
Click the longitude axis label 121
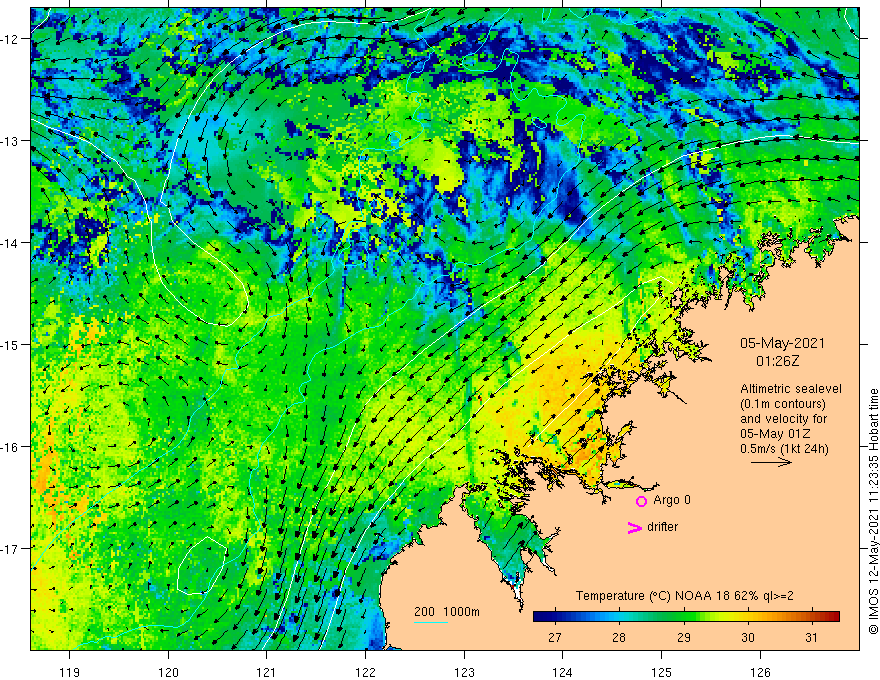(267, 672)
